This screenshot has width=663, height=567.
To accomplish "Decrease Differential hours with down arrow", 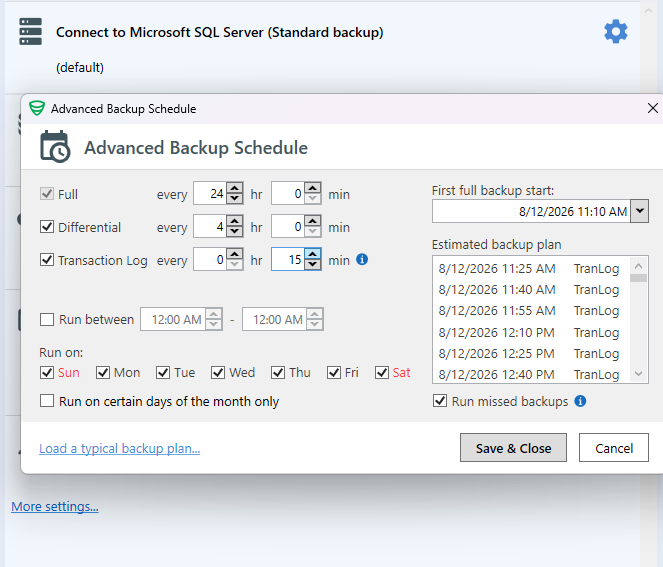I will coord(235,232).
